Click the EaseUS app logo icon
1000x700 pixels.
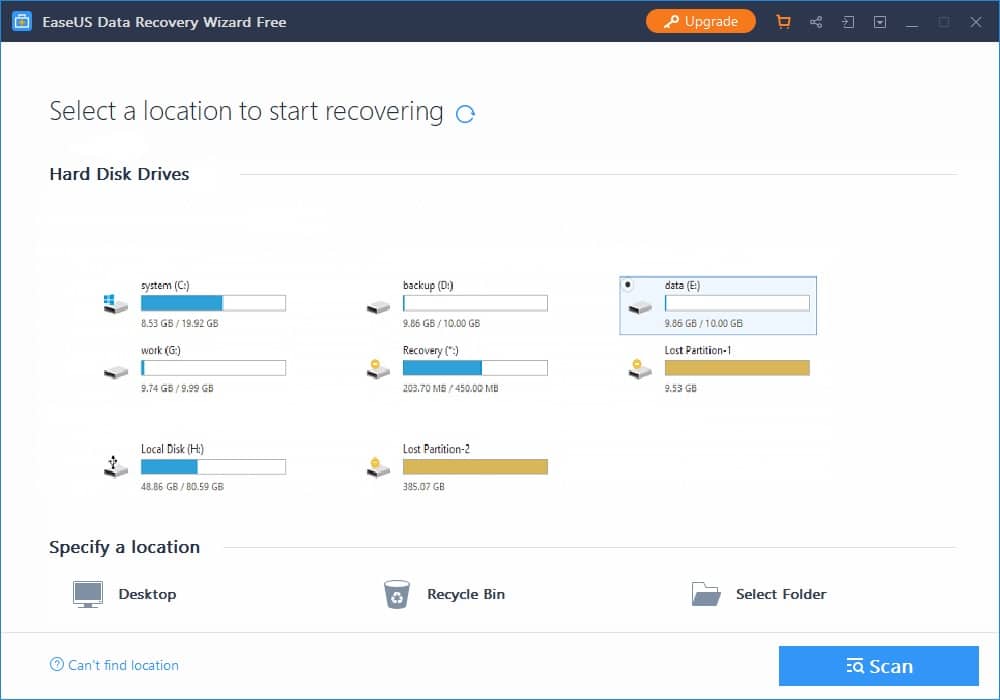pos(22,21)
